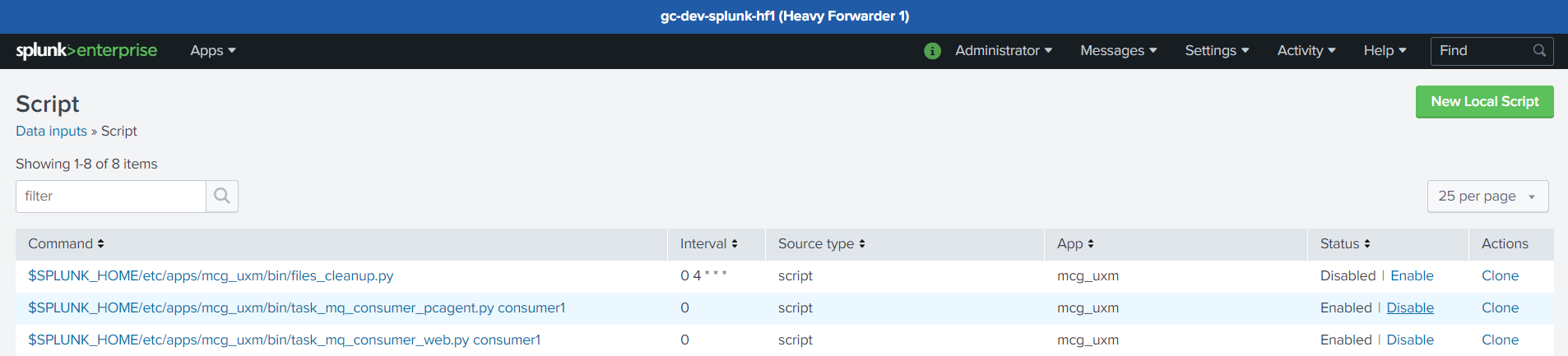Open the Settings menu
1568x356 pixels.
1217,51
